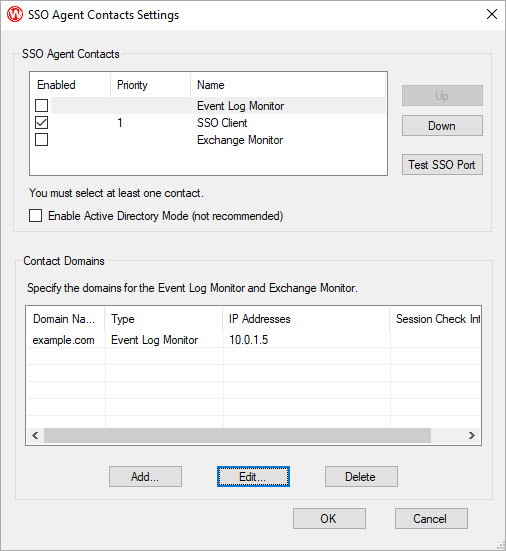Image resolution: width=506 pixels, height=551 pixels.
Task: Click priority value 1 for SSO Client
Action: [x=120, y=123]
